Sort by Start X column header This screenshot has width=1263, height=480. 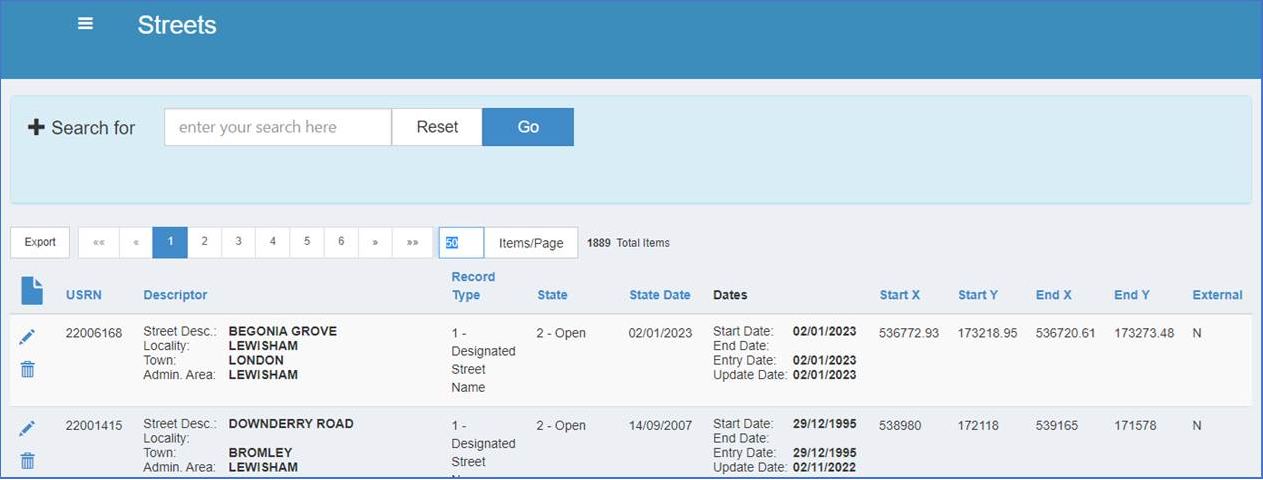(x=900, y=295)
